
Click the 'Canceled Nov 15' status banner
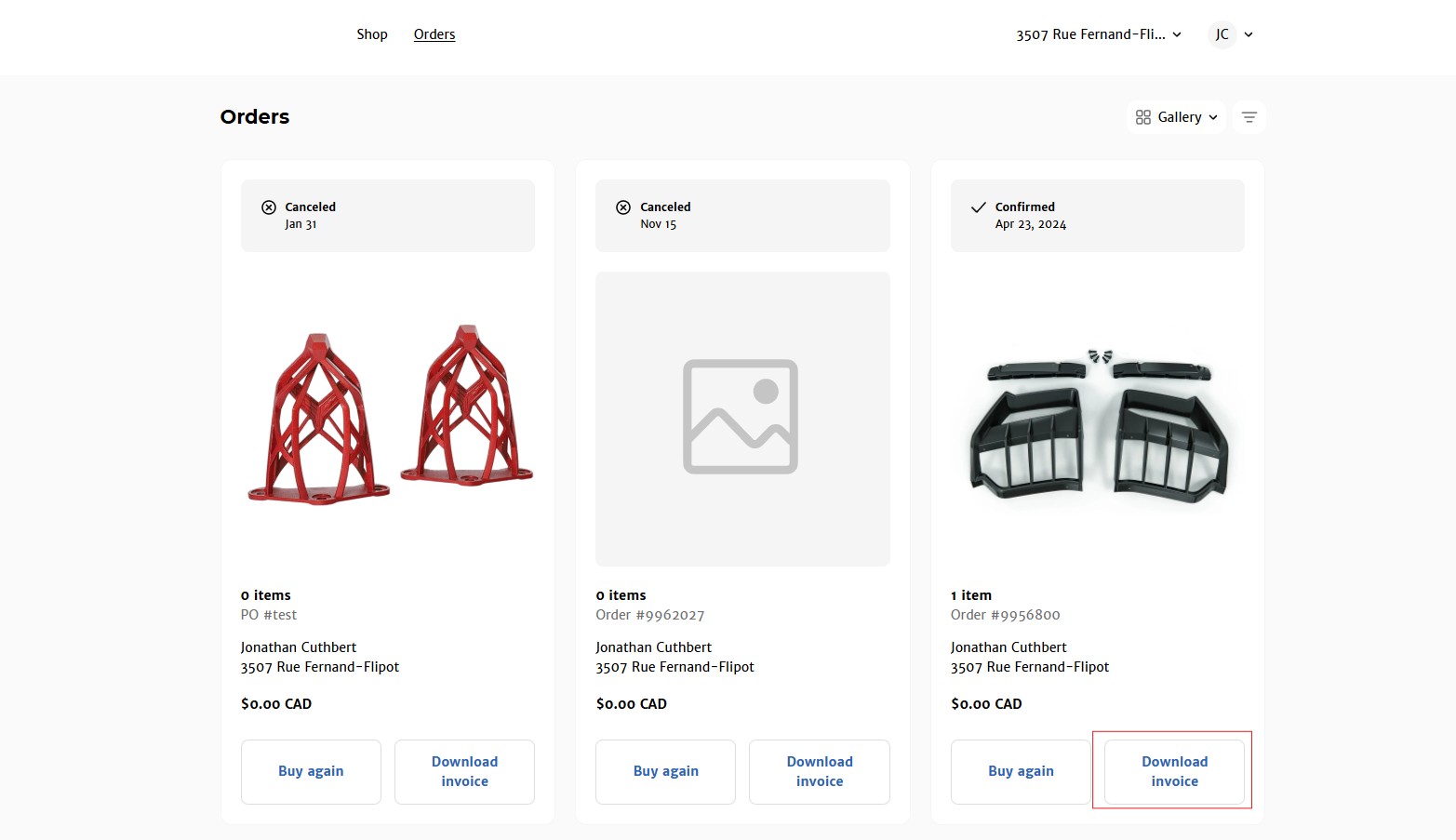point(742,216)
